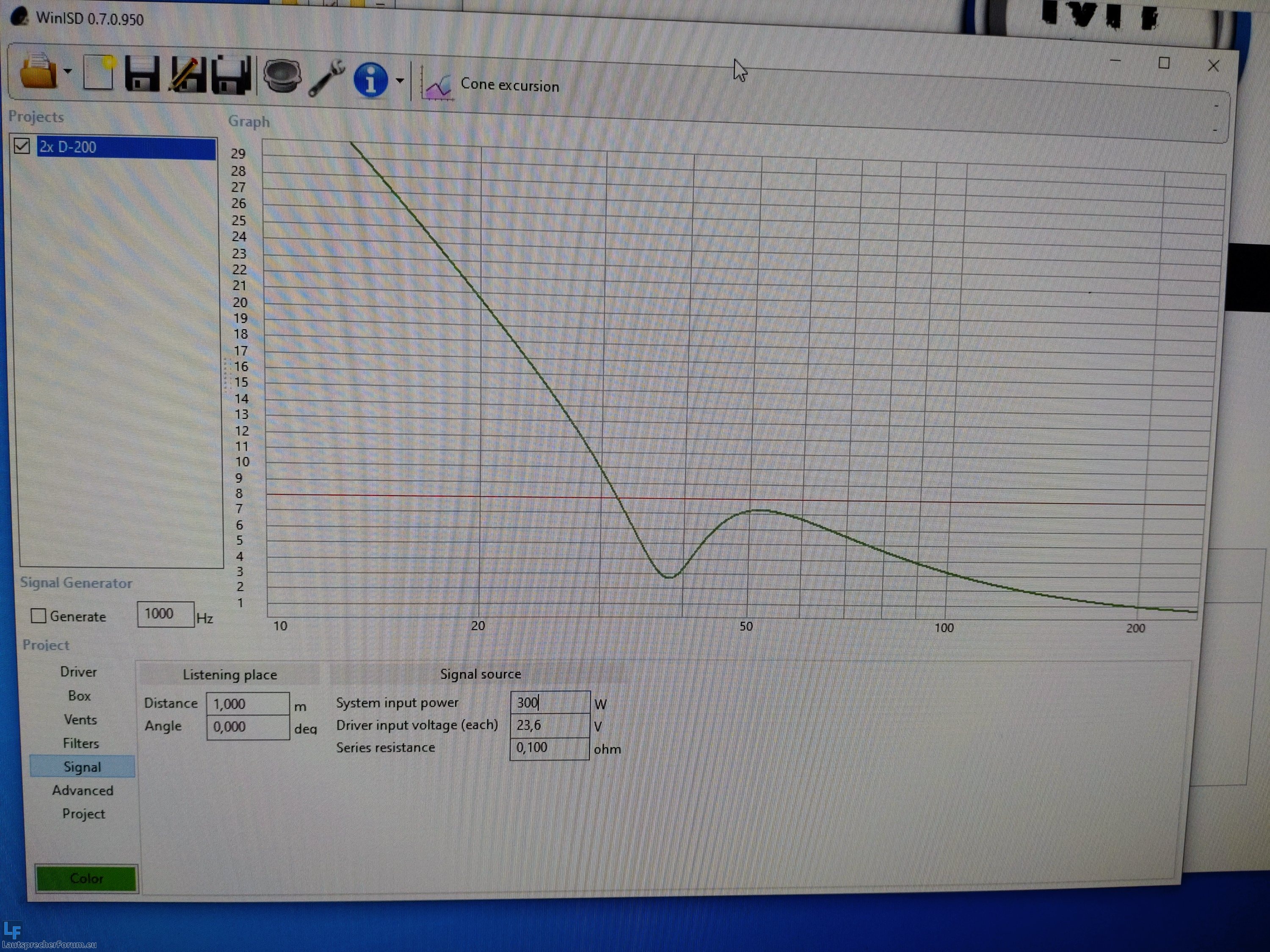1270x952 pixels.
Task: Click the Advanced tab
Action: tap(83, 790)
